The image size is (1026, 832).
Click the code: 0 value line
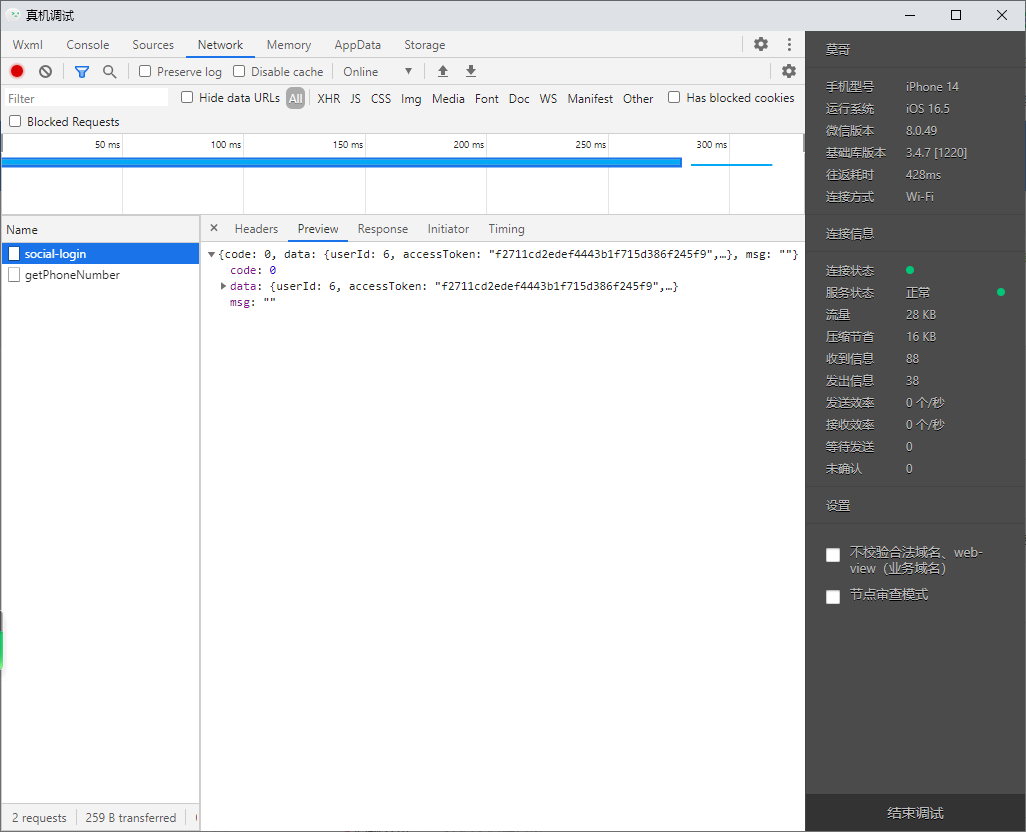click(x=253, y=270)
